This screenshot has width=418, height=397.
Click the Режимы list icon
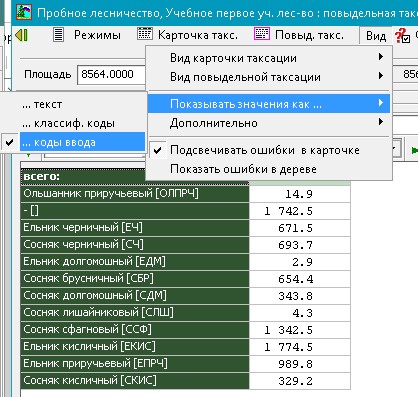59,35
